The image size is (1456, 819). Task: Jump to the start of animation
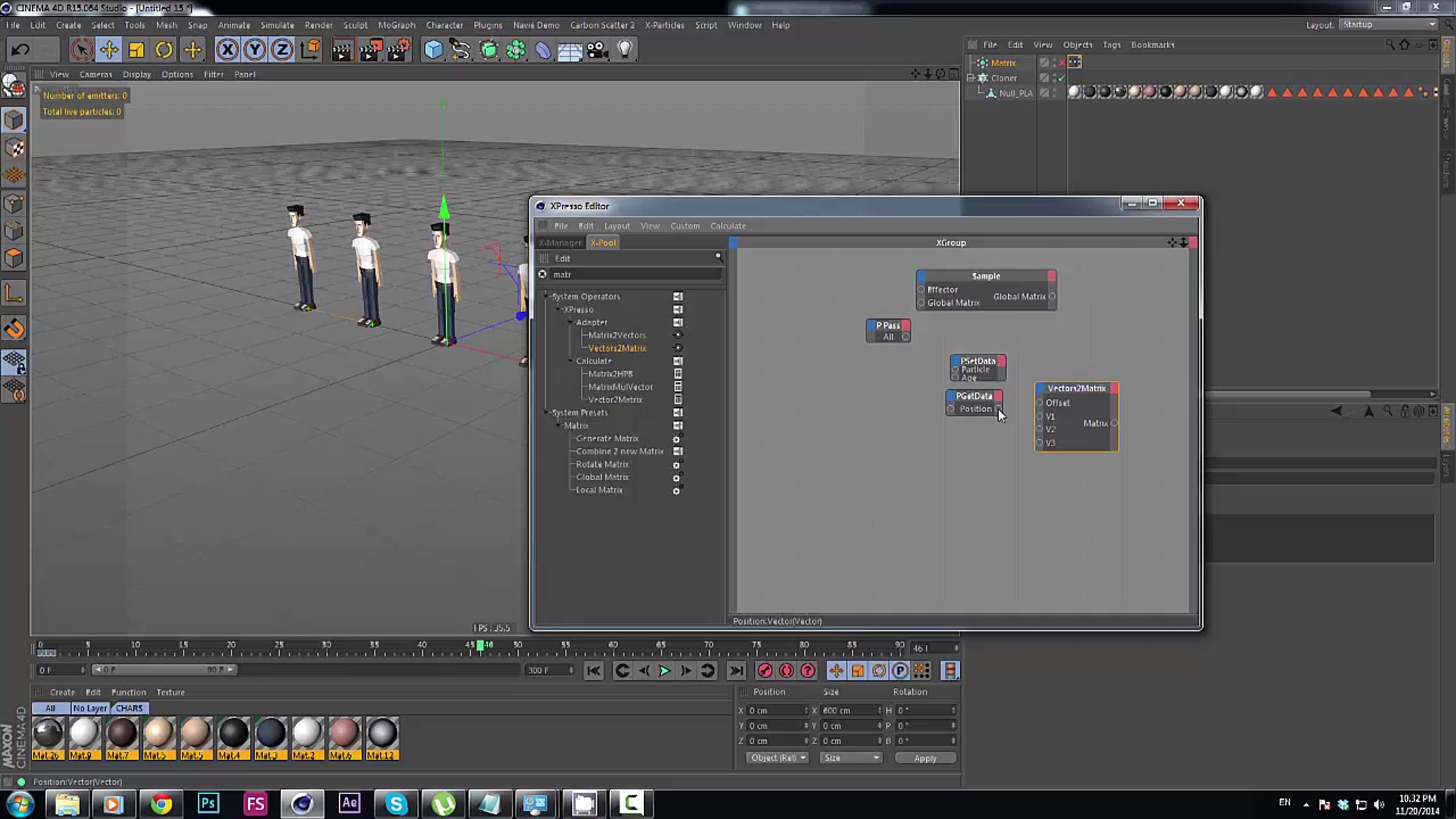[x=593, y=670]
